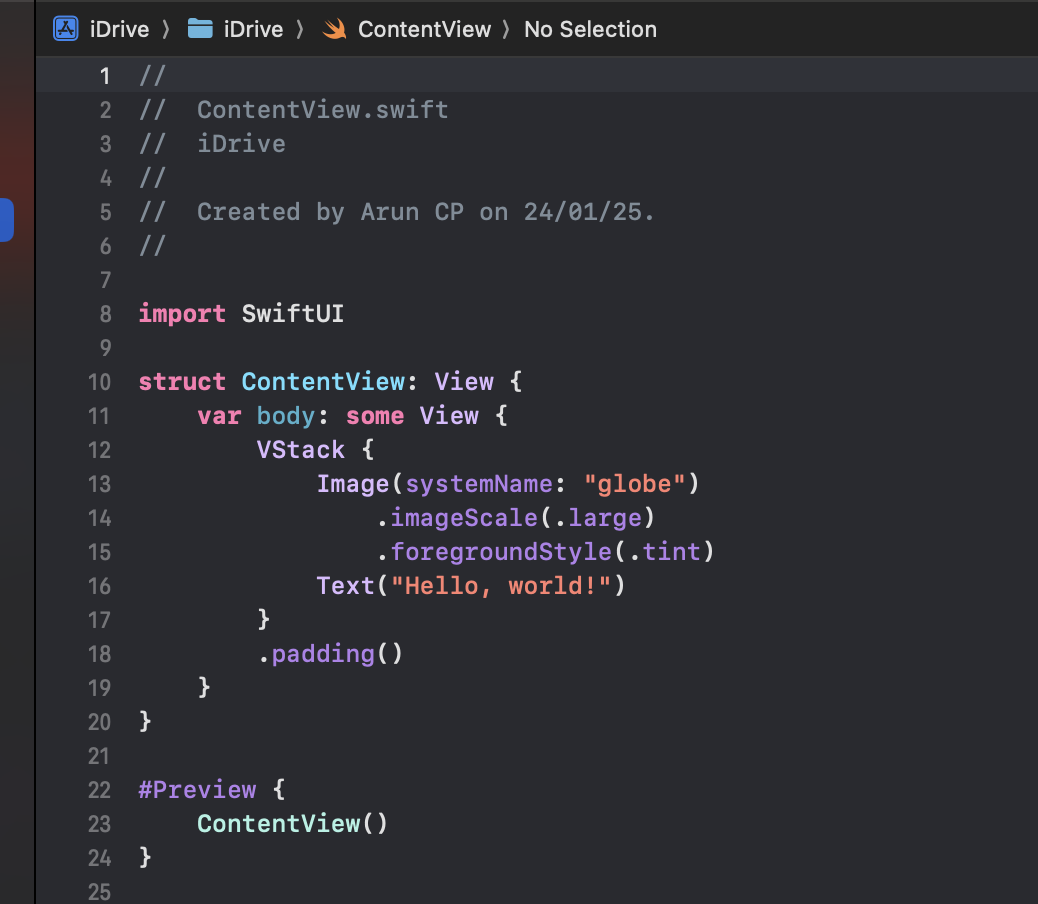This screenshot has height=904, width=1038.
Task: Click ContentView() call inside Preview
Action: click(x=292, y=824)
